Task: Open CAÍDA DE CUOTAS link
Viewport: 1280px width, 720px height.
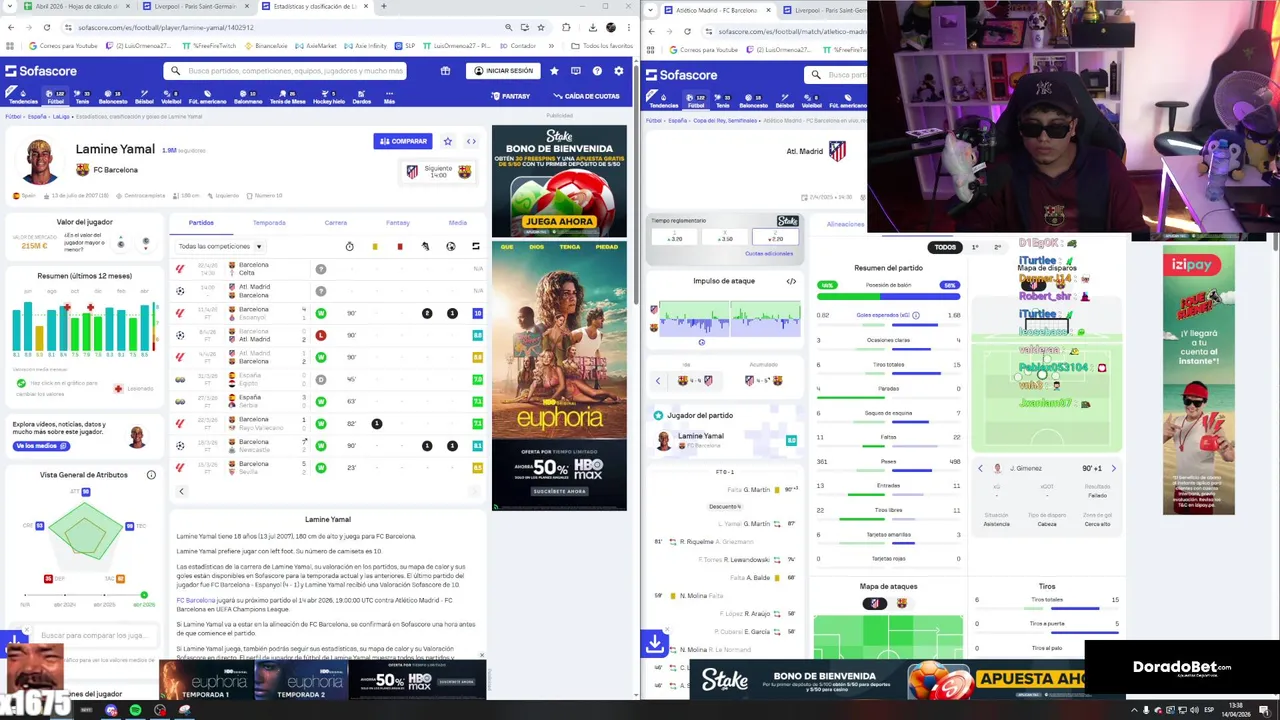Action: click(x=586, y=96)
